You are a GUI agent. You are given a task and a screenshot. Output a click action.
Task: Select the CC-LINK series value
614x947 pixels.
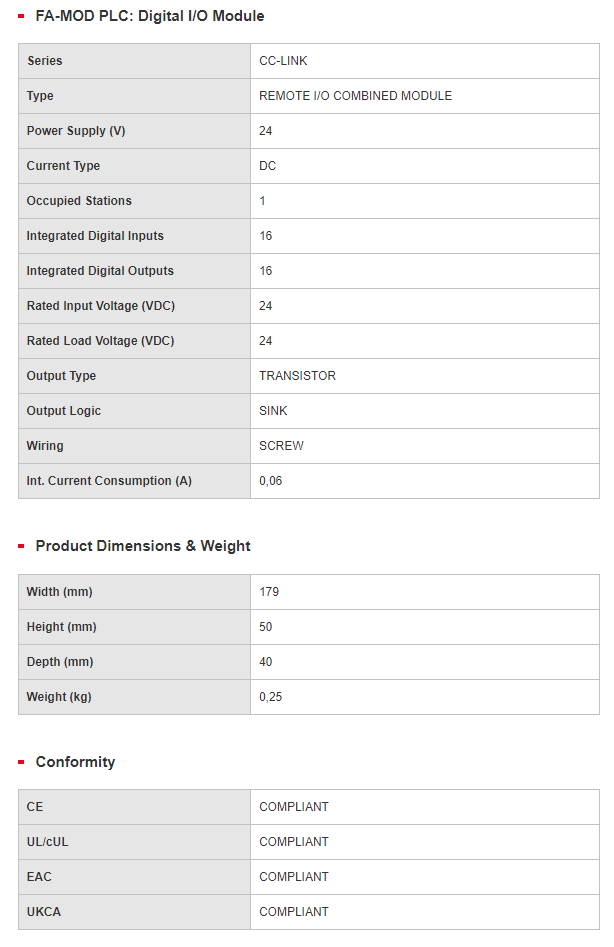click(x=283, y=61)
